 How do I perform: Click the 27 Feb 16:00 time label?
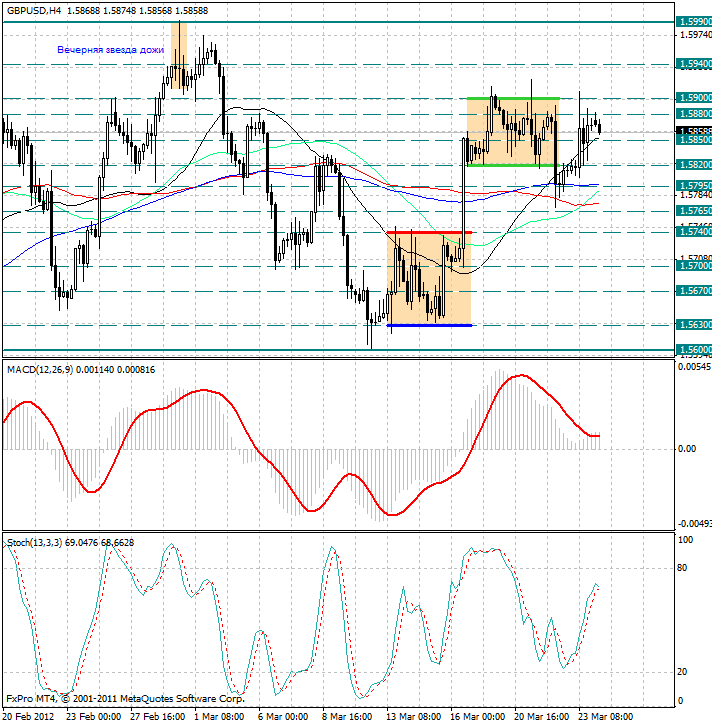click(x=157, y=717)
